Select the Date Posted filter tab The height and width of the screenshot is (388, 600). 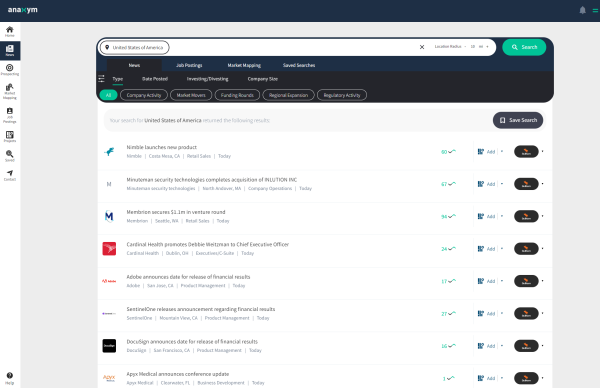155,79
